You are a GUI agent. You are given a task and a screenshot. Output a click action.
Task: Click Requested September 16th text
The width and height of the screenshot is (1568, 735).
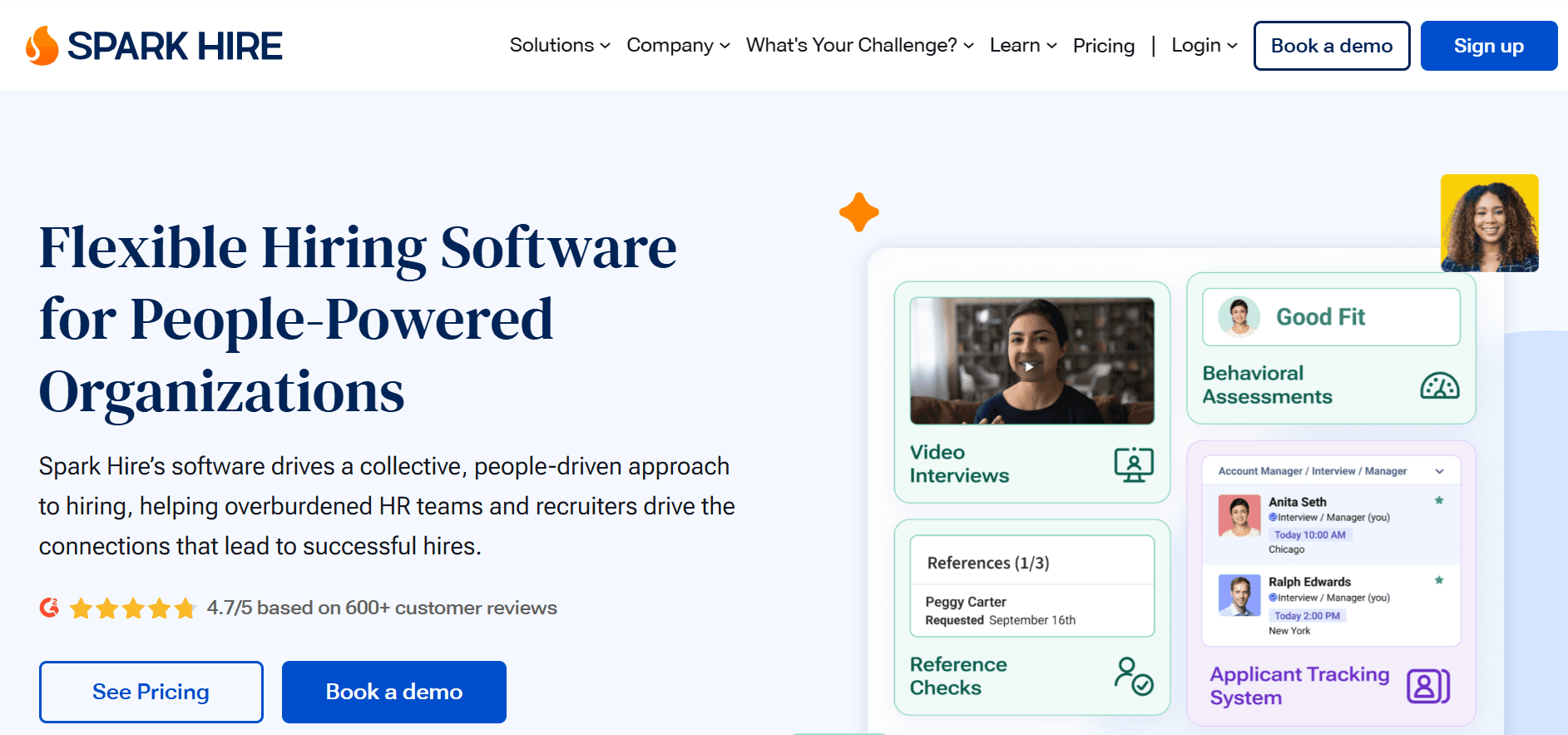coord(1001,620)
